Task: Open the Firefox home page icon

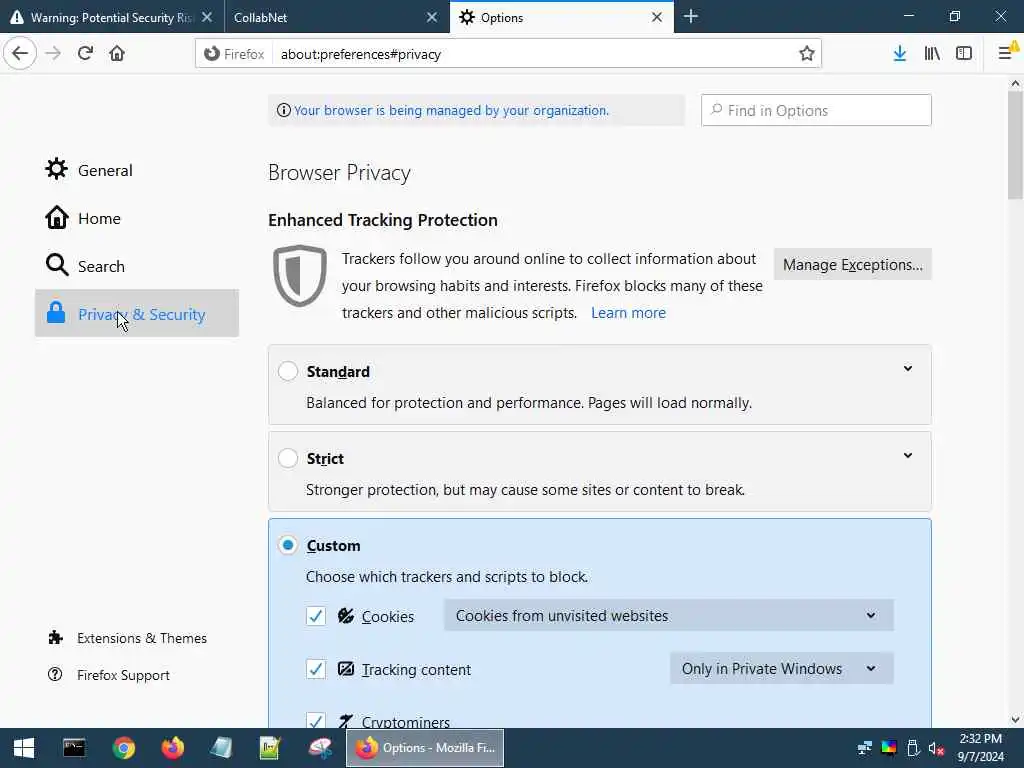Action: (117, 54)
